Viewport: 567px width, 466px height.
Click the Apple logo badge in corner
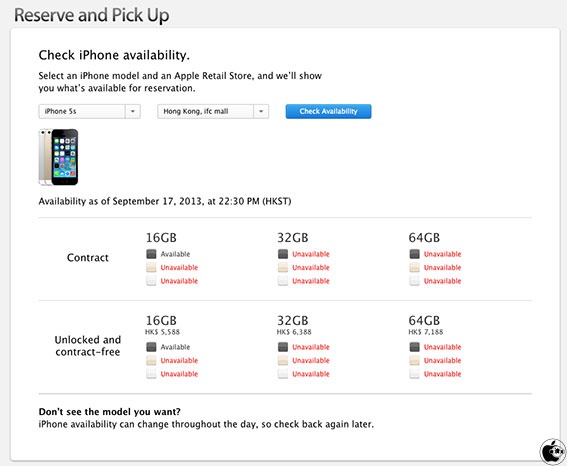pyautogui.click(x=553, y=451)
